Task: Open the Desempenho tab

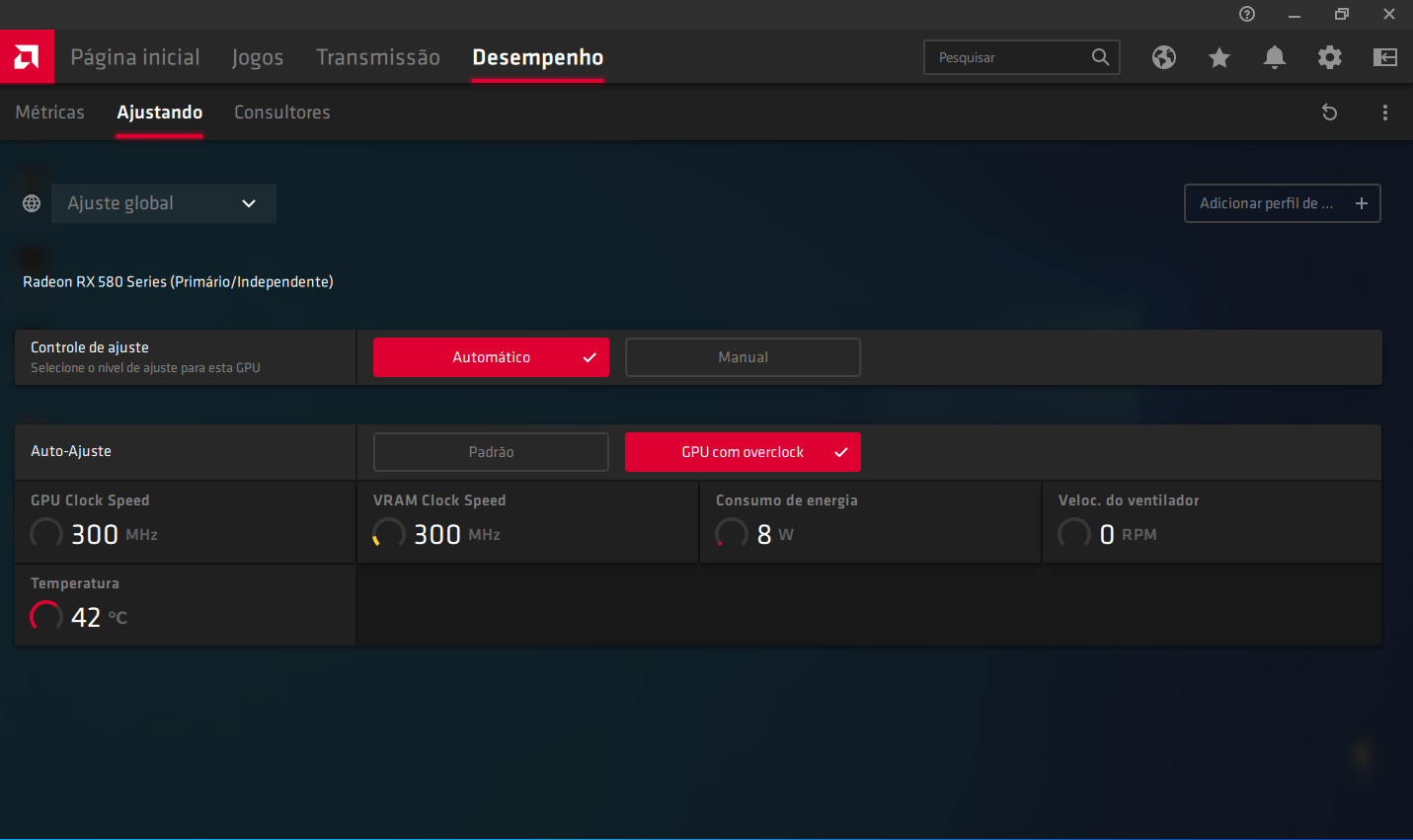Action: [538, 57]
